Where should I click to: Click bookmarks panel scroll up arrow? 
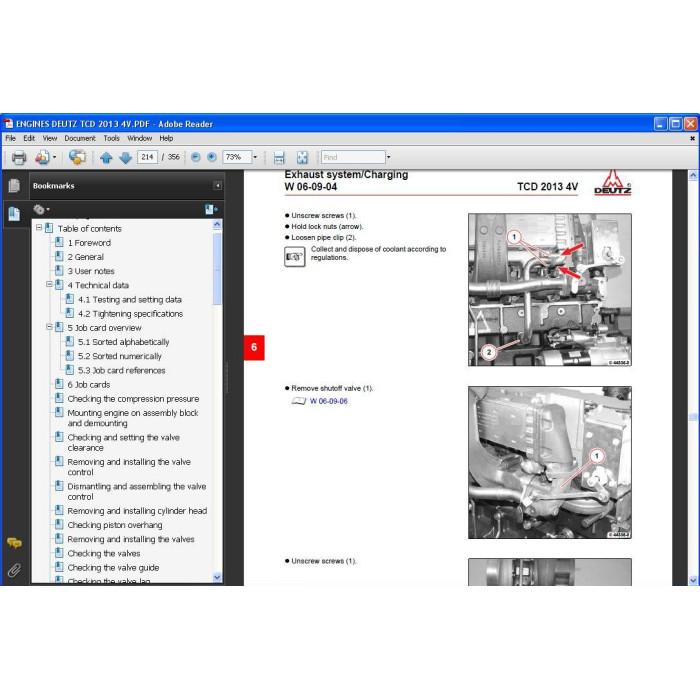(x=217, y=225)
